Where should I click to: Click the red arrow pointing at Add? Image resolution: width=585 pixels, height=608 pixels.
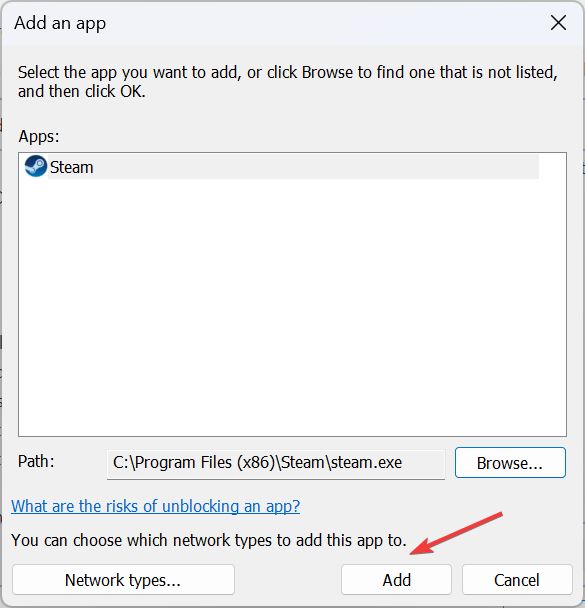click(456, 534)
